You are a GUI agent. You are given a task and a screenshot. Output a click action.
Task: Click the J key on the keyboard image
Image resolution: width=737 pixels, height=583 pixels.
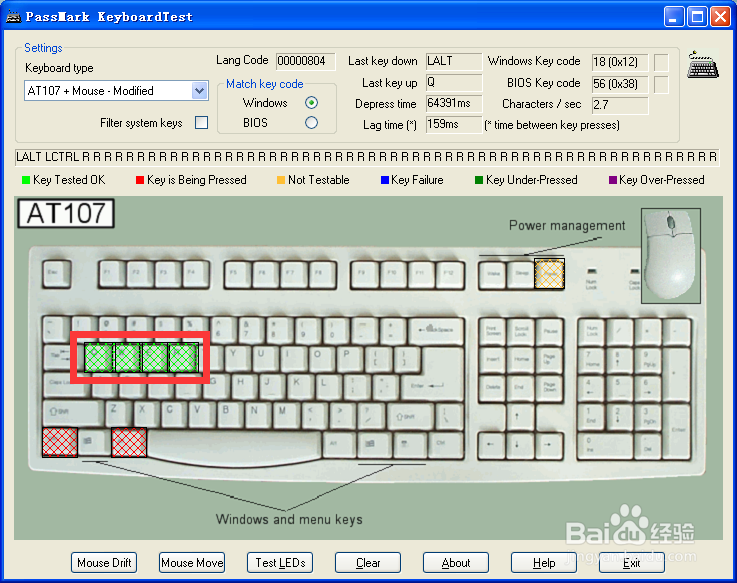pyautogui.click(x=272, y=385)
